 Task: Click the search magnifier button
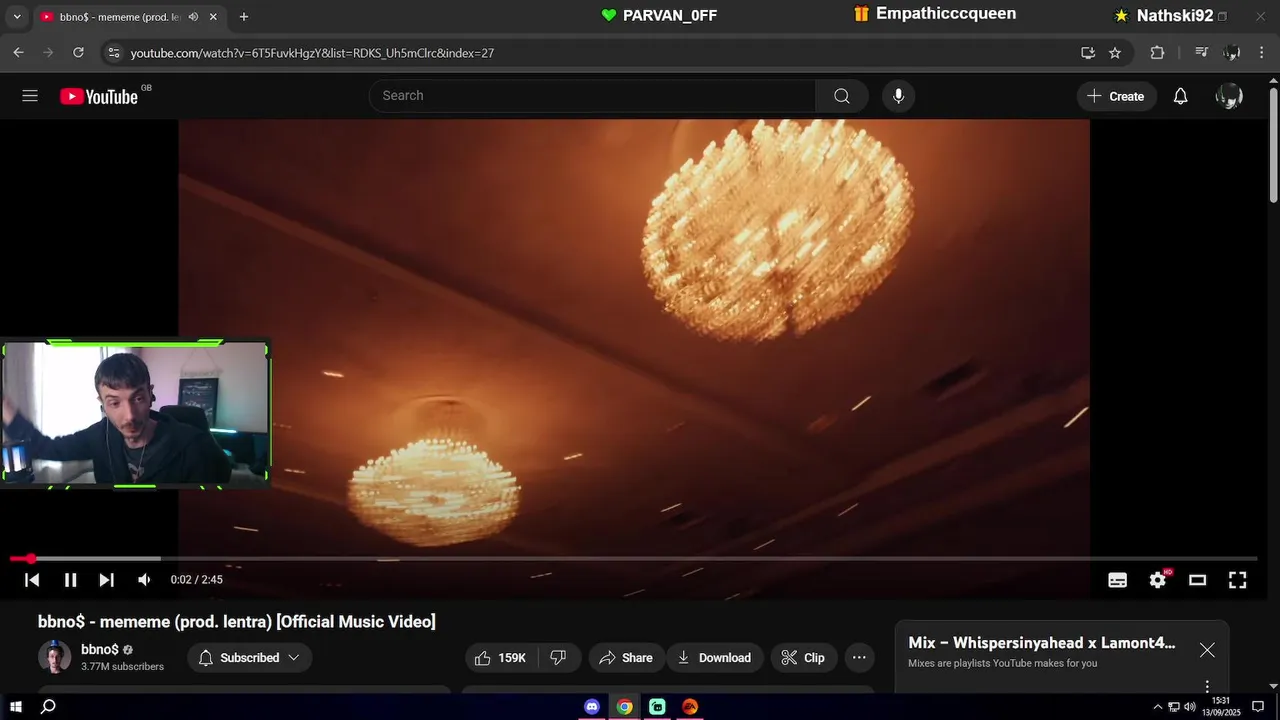842,96
